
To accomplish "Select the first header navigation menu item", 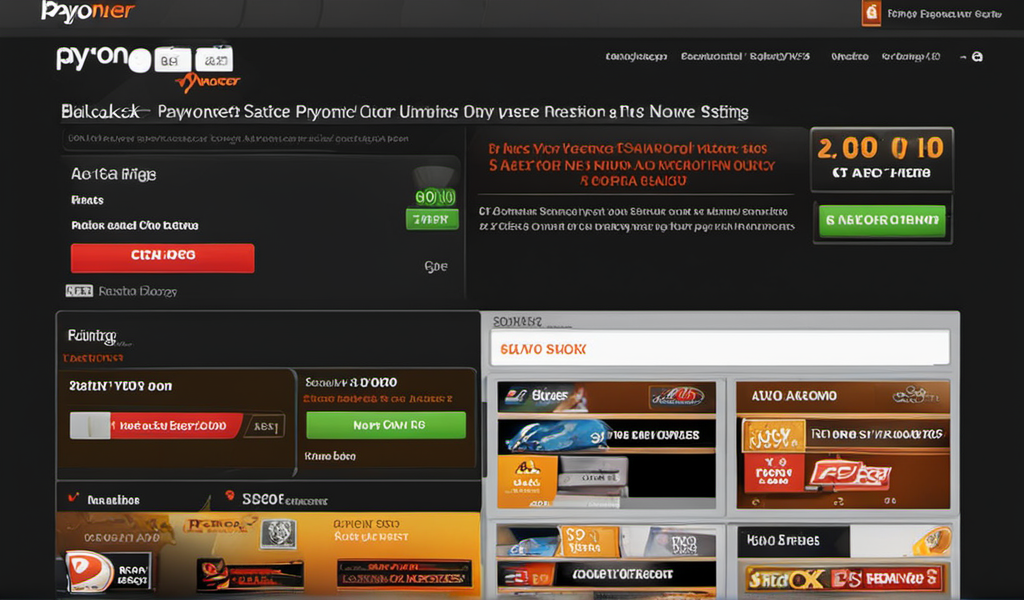I will (x=635, y=57).
